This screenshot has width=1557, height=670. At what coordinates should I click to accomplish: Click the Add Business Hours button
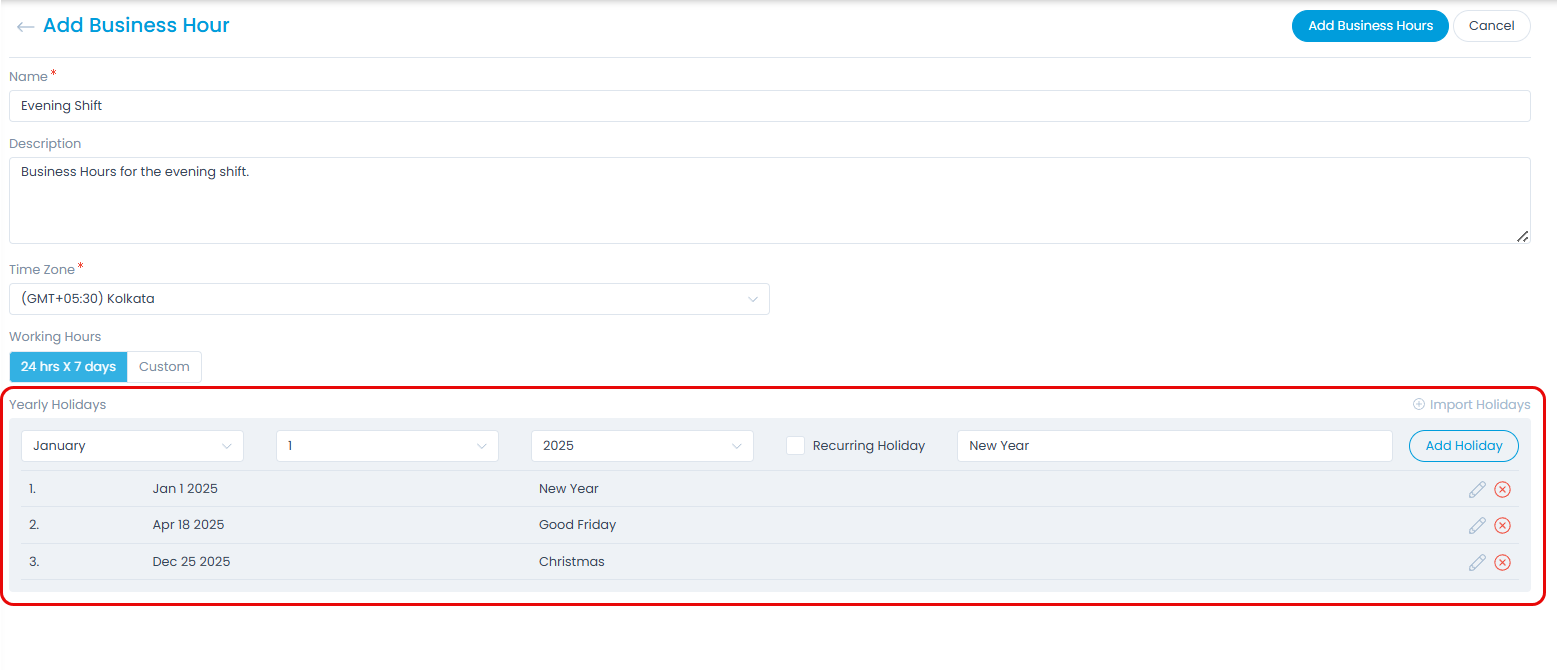tap(1370, 25)
